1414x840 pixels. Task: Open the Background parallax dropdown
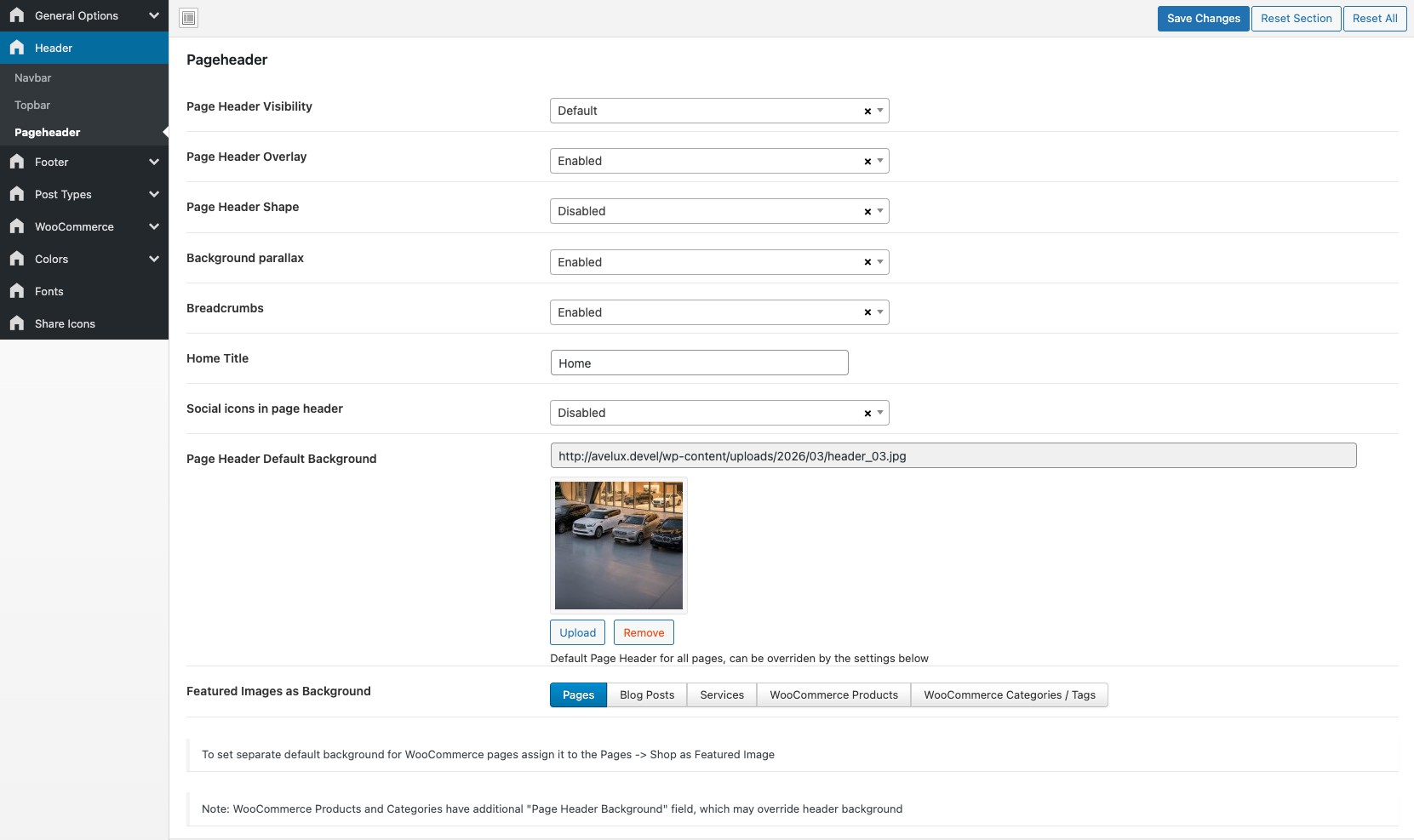click(x=707, y=262)
